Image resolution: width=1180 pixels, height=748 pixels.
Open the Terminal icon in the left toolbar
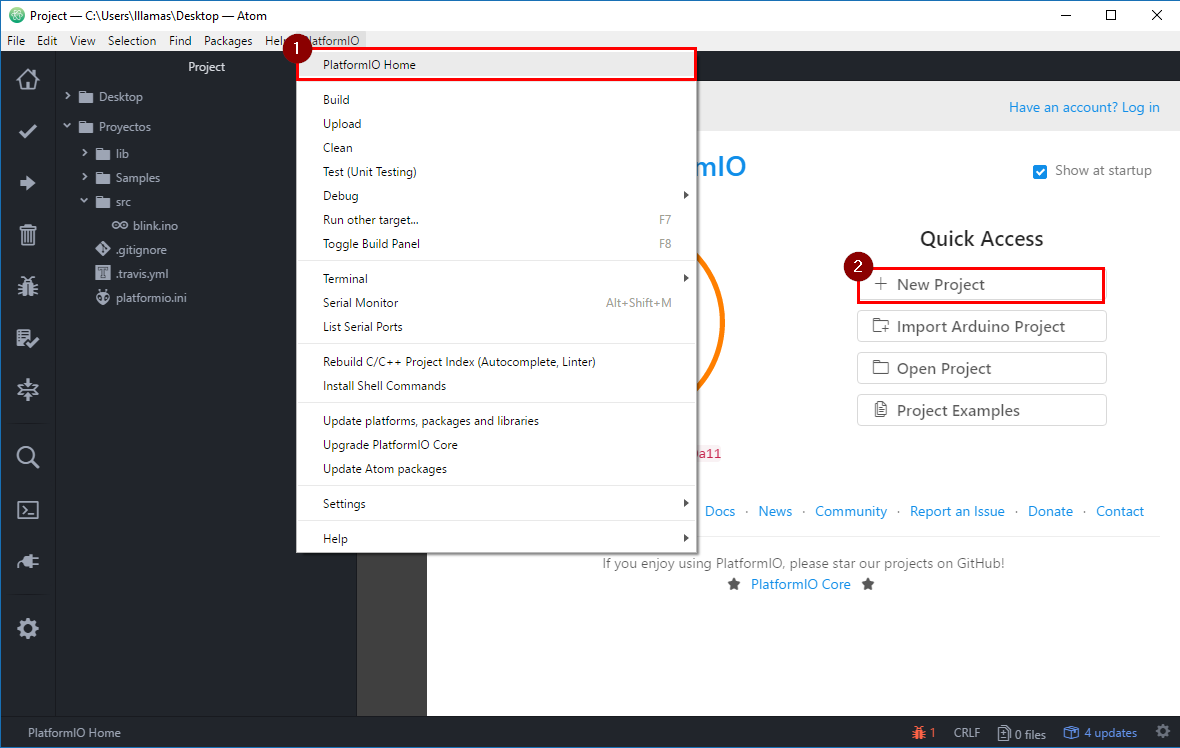pos(28,509)
